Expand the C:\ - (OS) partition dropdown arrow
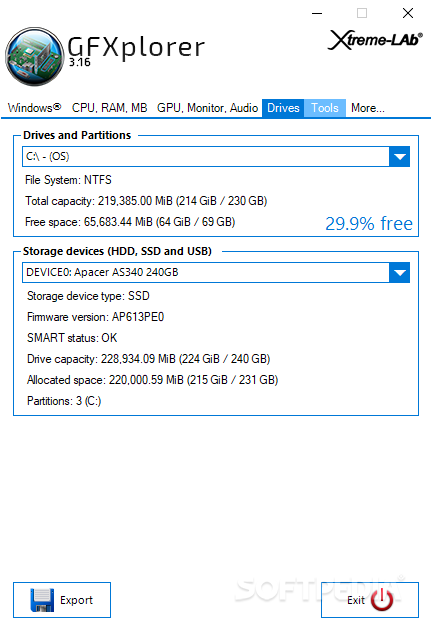The width and height of the screenshot is (432, 627). click(x=399, y=156)
